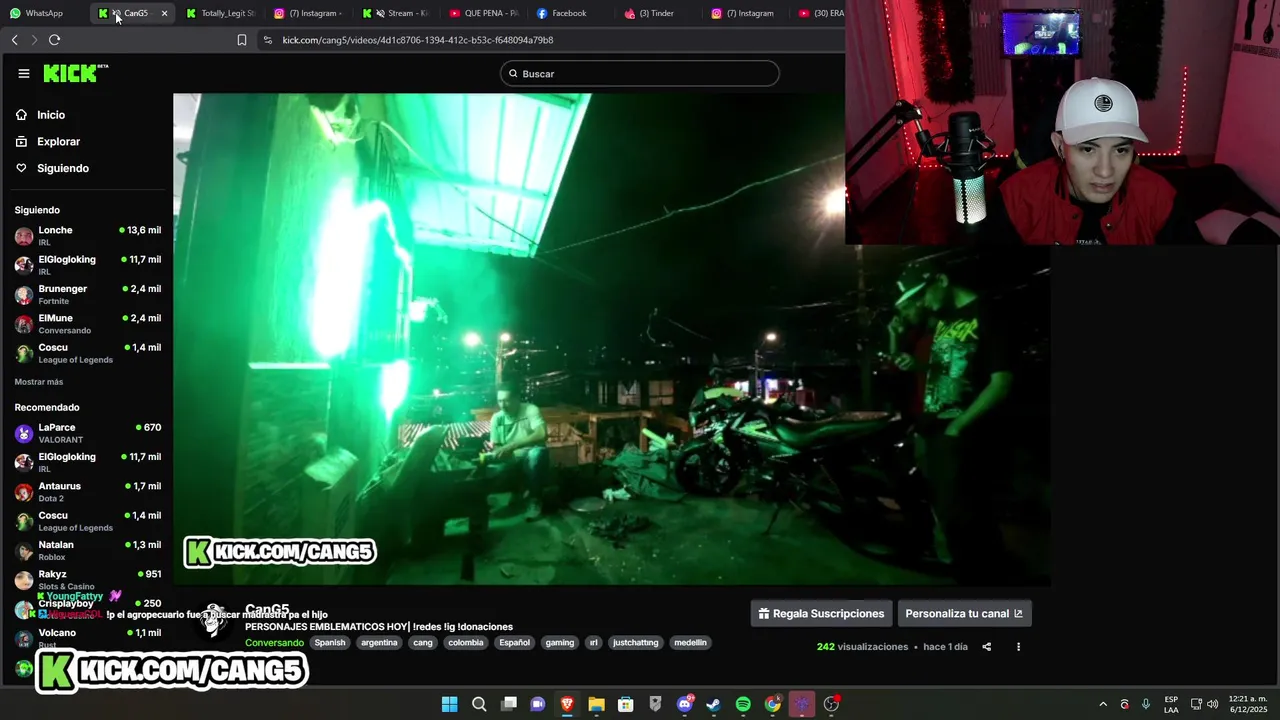Select the Spanish tag

[x=330, y=643]
